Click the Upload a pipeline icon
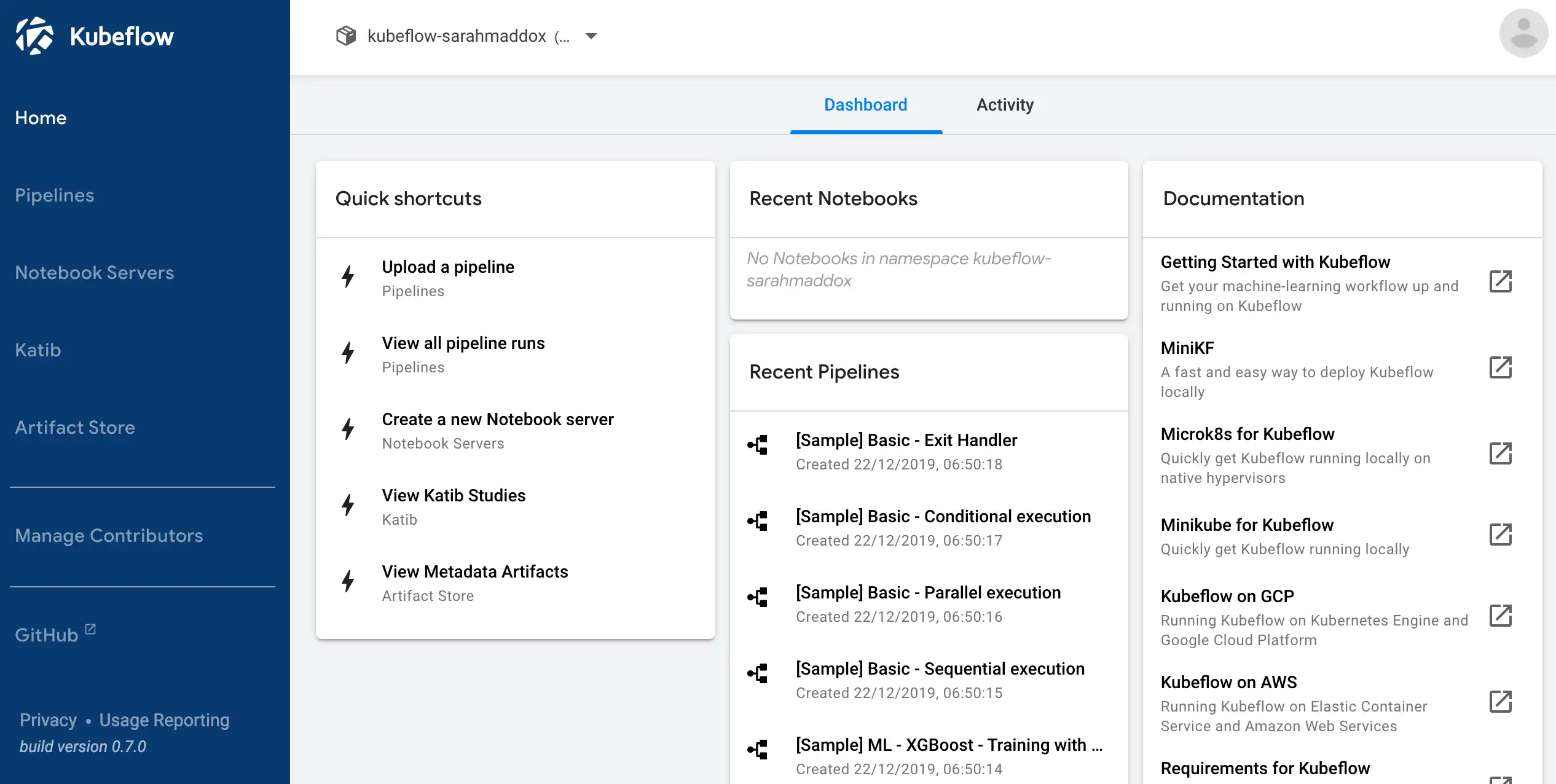The image size is (1556, 784). click(348, 276)
